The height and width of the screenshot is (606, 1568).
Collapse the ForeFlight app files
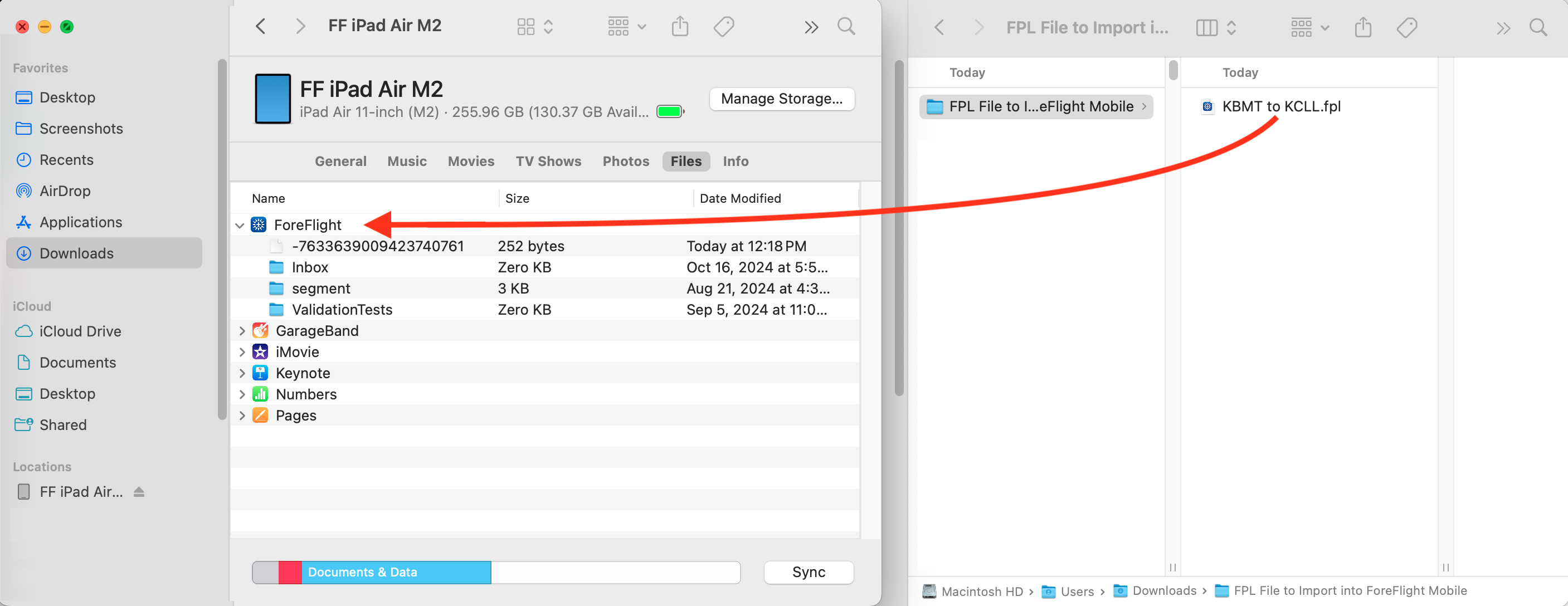240,225
